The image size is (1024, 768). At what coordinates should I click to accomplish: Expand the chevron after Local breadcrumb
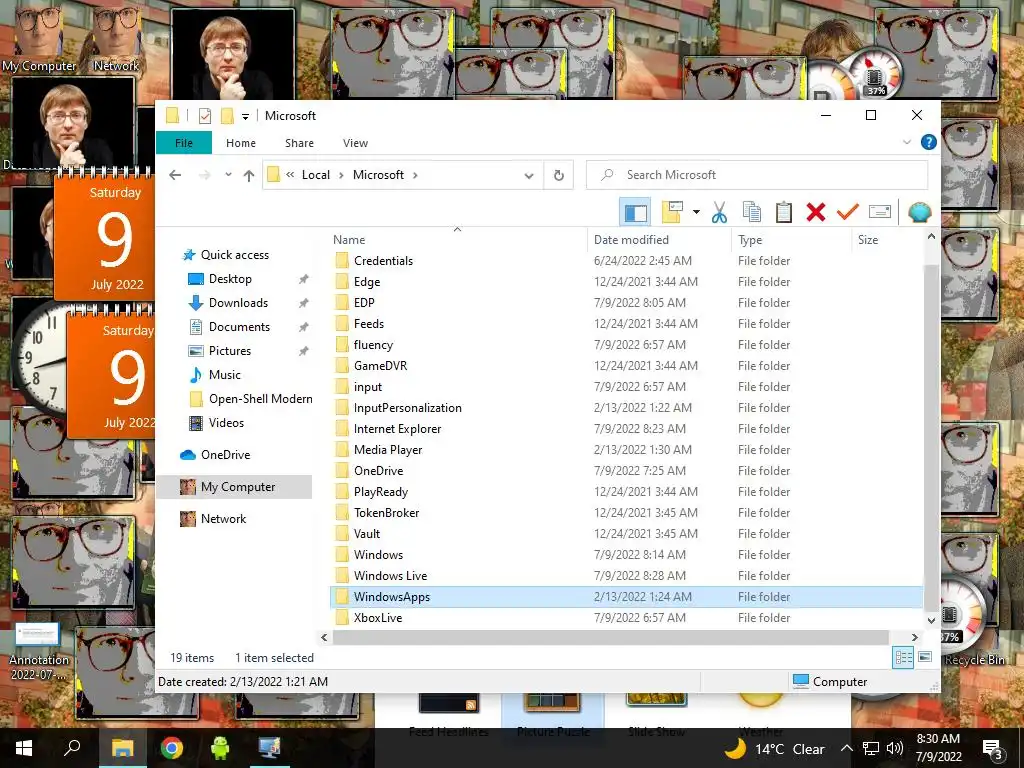point(341,175)
